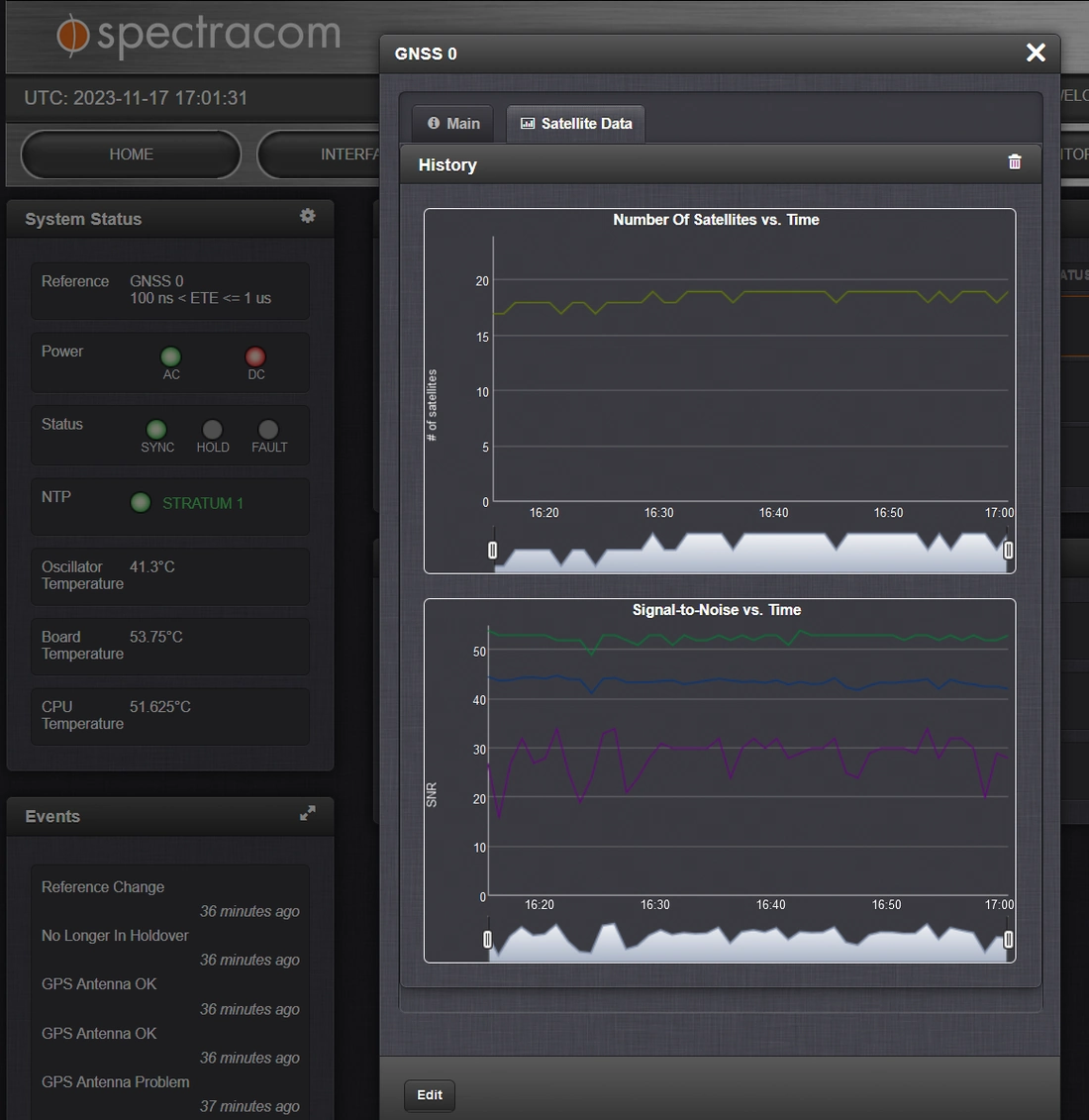The image size is (1089, 1120).
Task: Switch to the Main tab
Action: [x=453, y=124]
